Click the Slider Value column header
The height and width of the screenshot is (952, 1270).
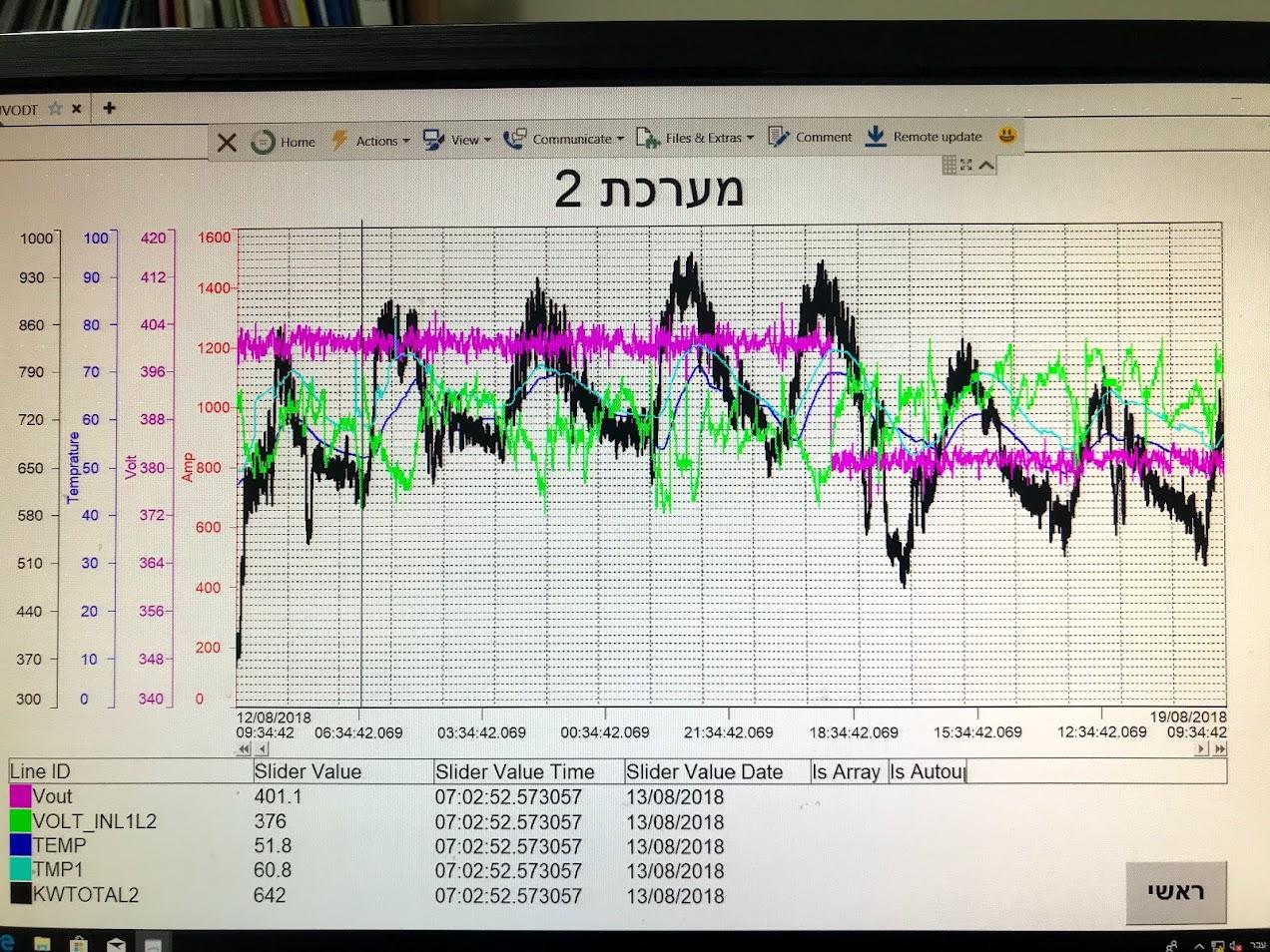coord(308,771)
